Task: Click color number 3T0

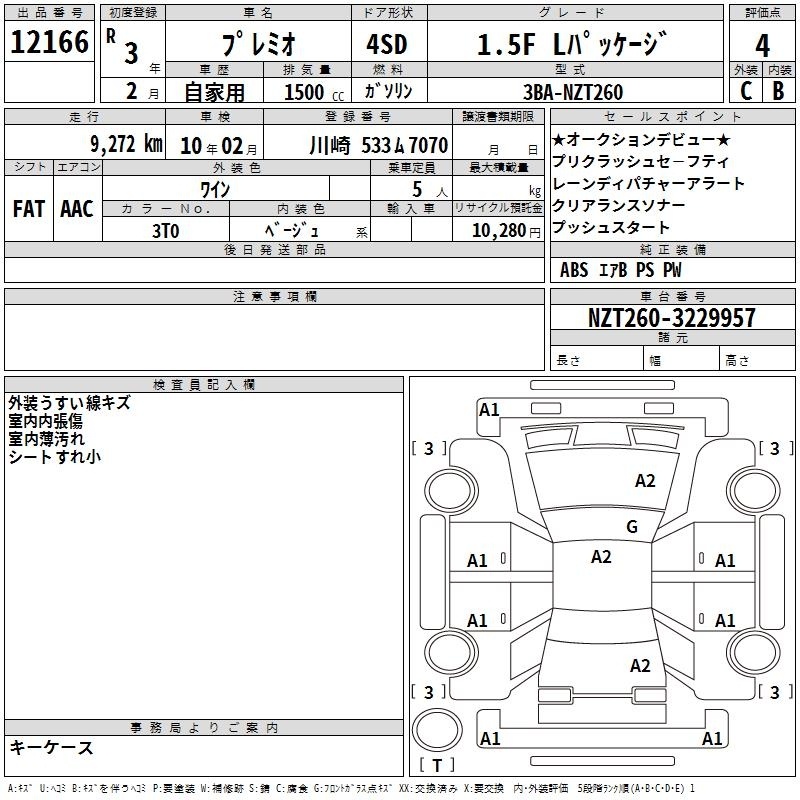Action: coord(166,231)
